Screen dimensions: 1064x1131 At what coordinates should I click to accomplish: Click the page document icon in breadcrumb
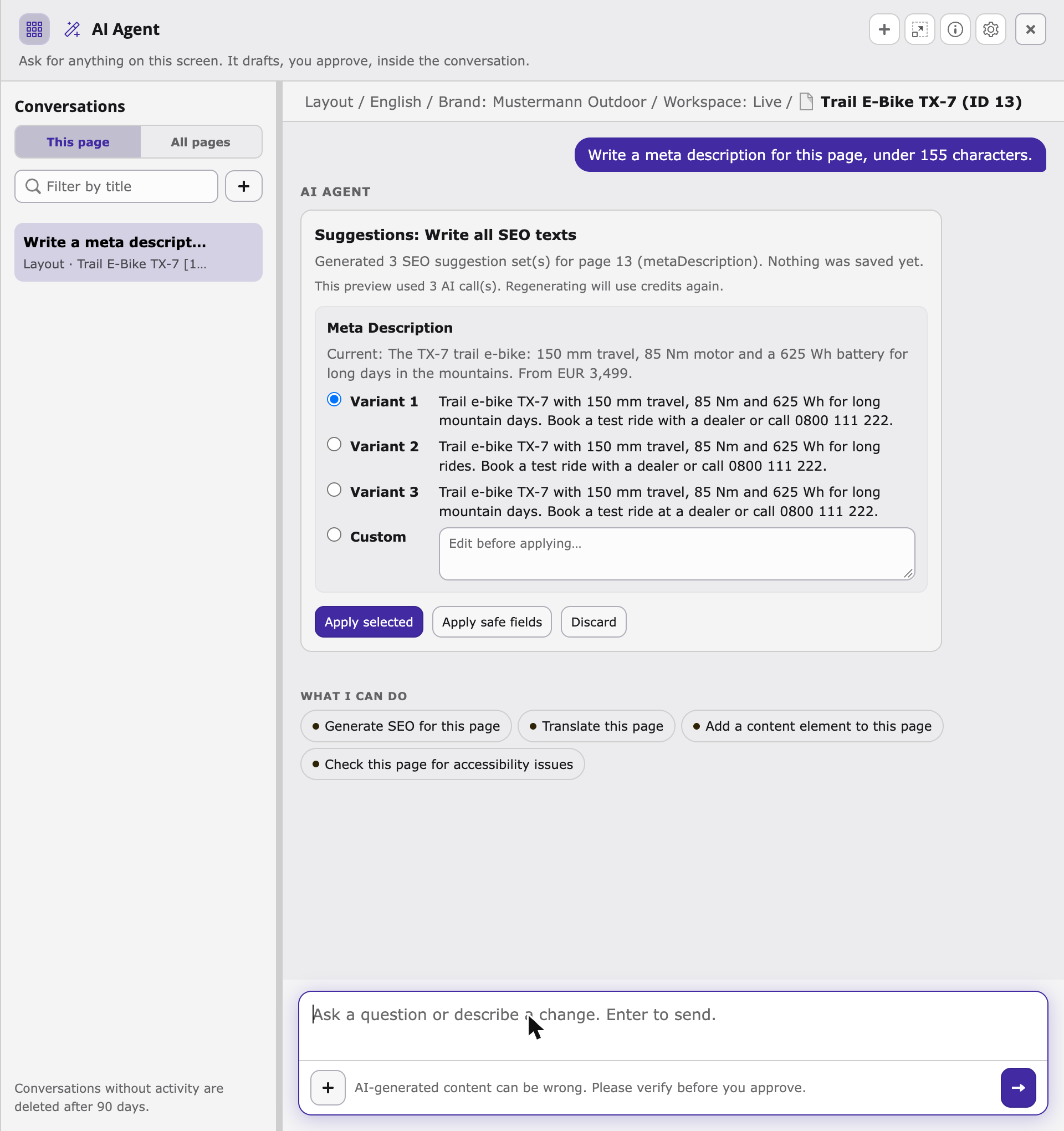click(806, 102)
